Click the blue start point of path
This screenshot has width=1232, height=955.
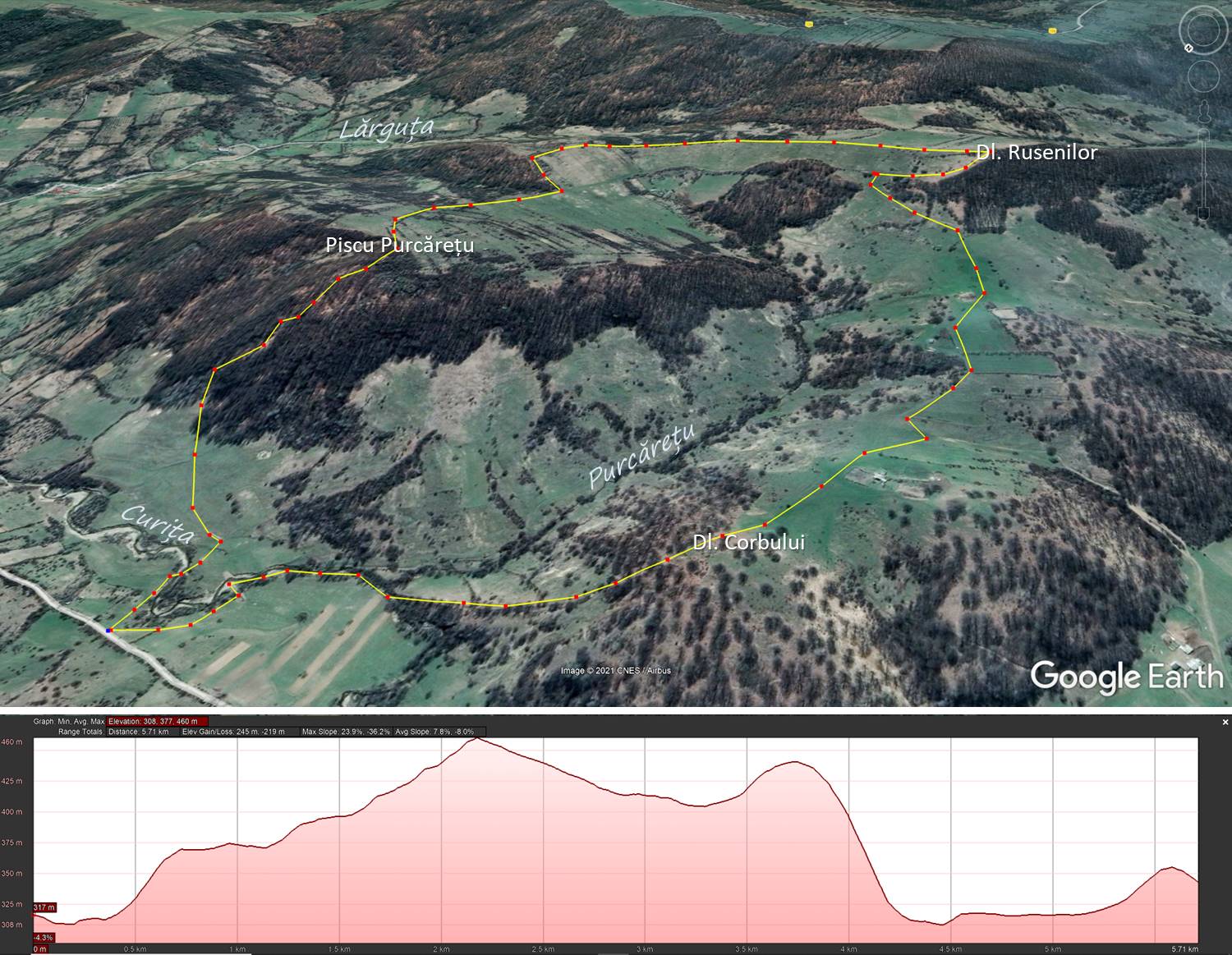click(x=108, y=630)
